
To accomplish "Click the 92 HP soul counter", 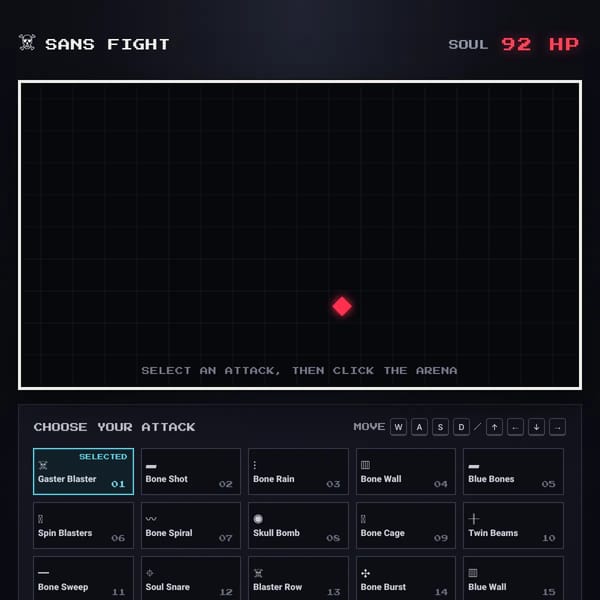I will point(540,44).
